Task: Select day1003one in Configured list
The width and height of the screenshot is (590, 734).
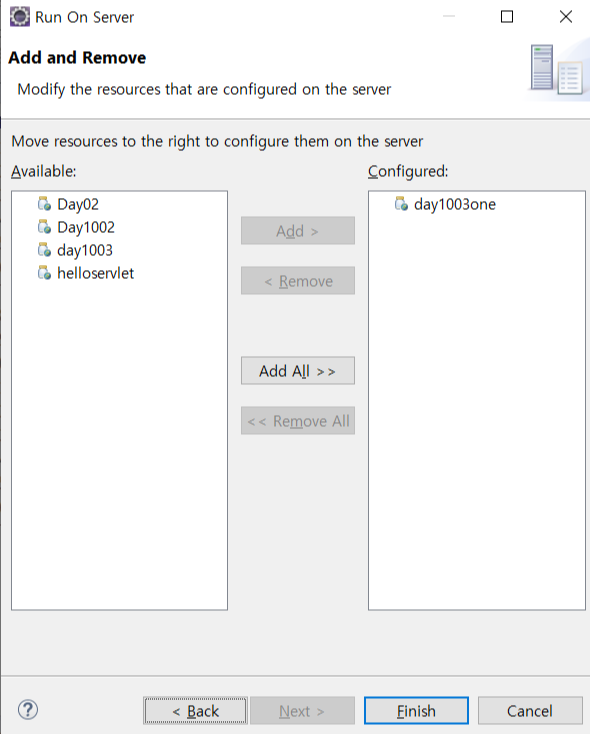Action: click(x=455, y=204)
